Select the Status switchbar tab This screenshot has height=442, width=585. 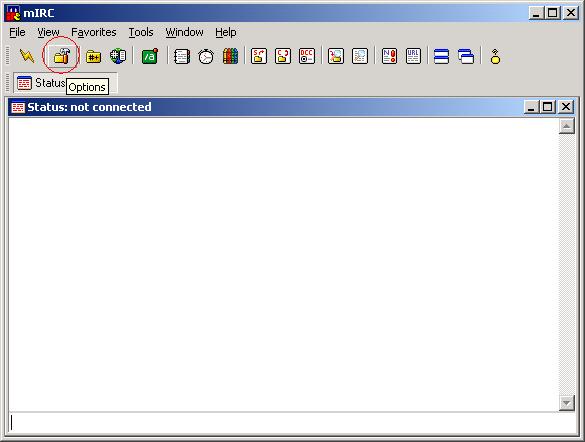coord(41,83)
